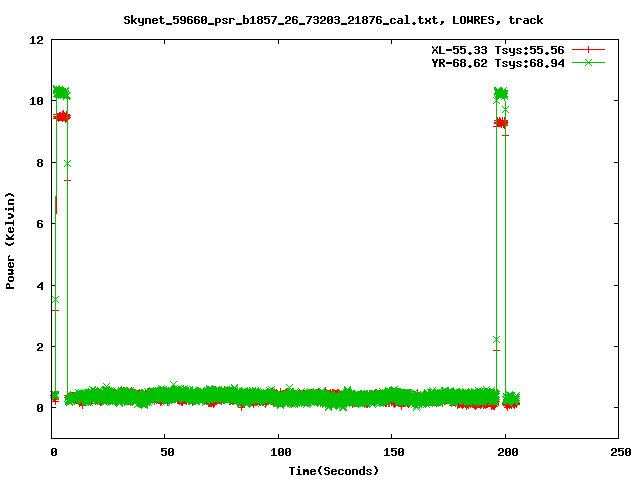Click the red data peak near 200 seconds
This screenshot has width=640, height=480.
(x=501, y=123)
